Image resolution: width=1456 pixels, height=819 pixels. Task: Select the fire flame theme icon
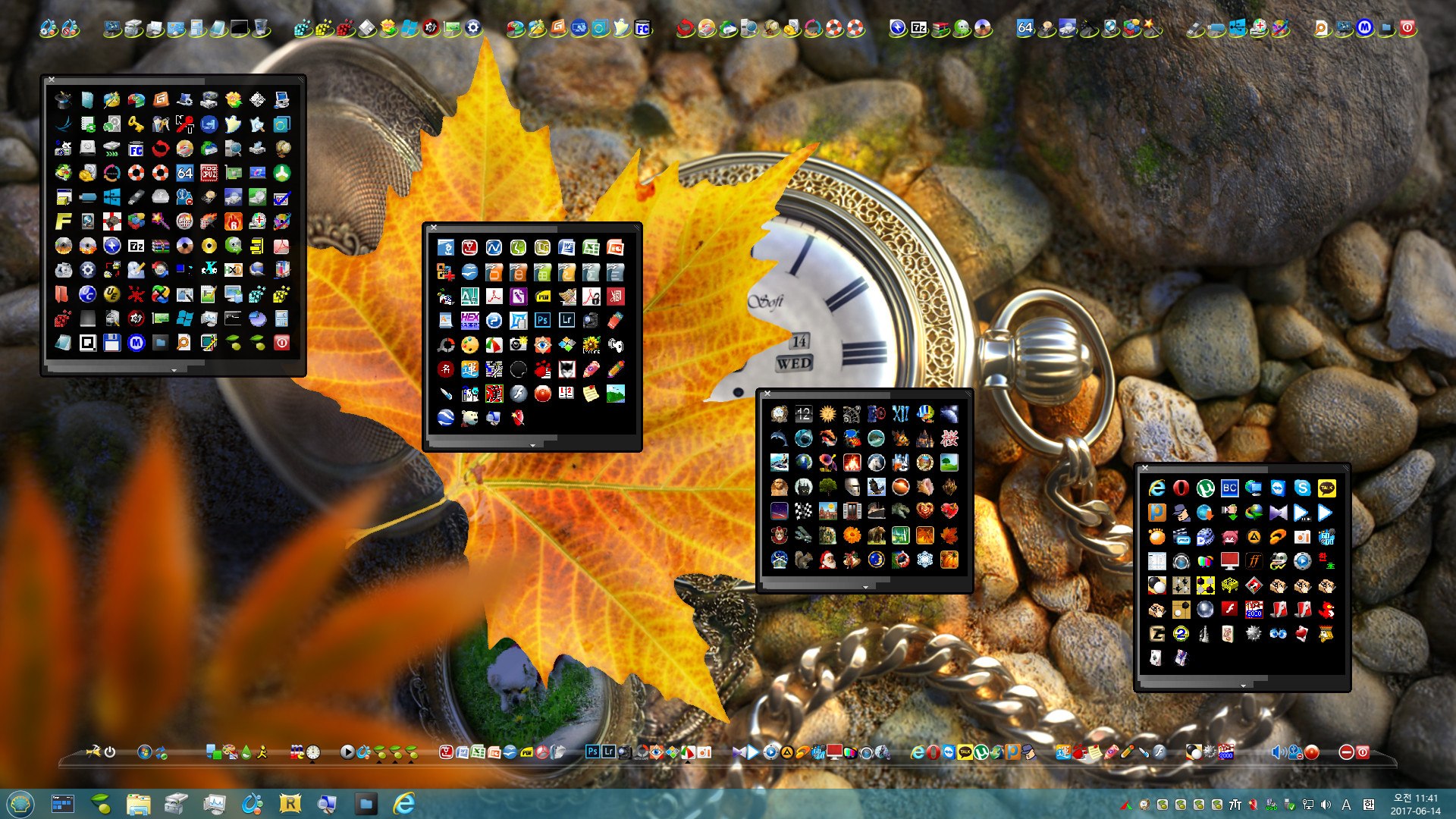[x=852, y=463]
